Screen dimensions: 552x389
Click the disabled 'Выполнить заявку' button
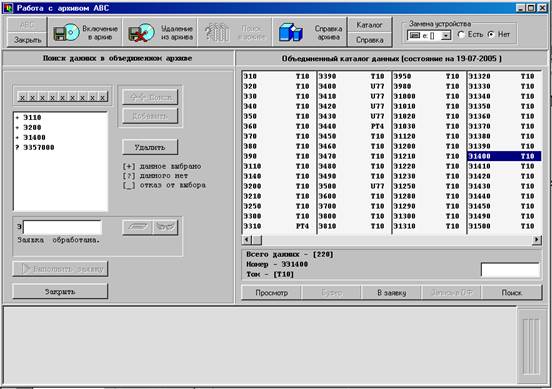tap(60, 269)
